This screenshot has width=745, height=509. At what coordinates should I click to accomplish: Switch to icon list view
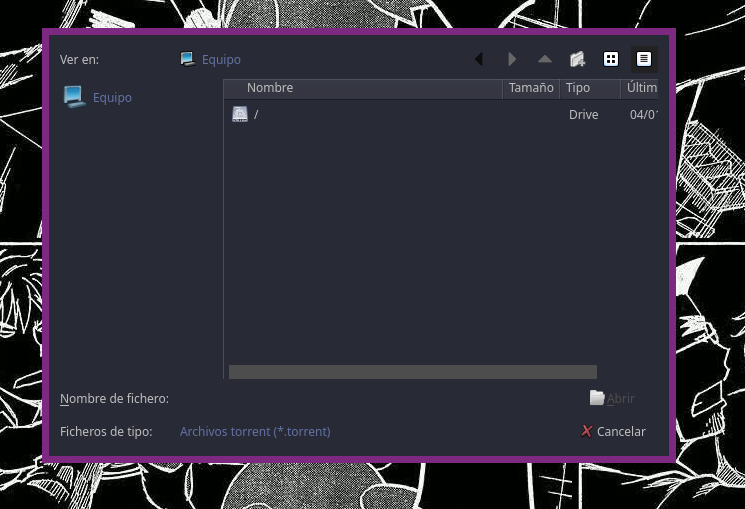coord(611,59)
